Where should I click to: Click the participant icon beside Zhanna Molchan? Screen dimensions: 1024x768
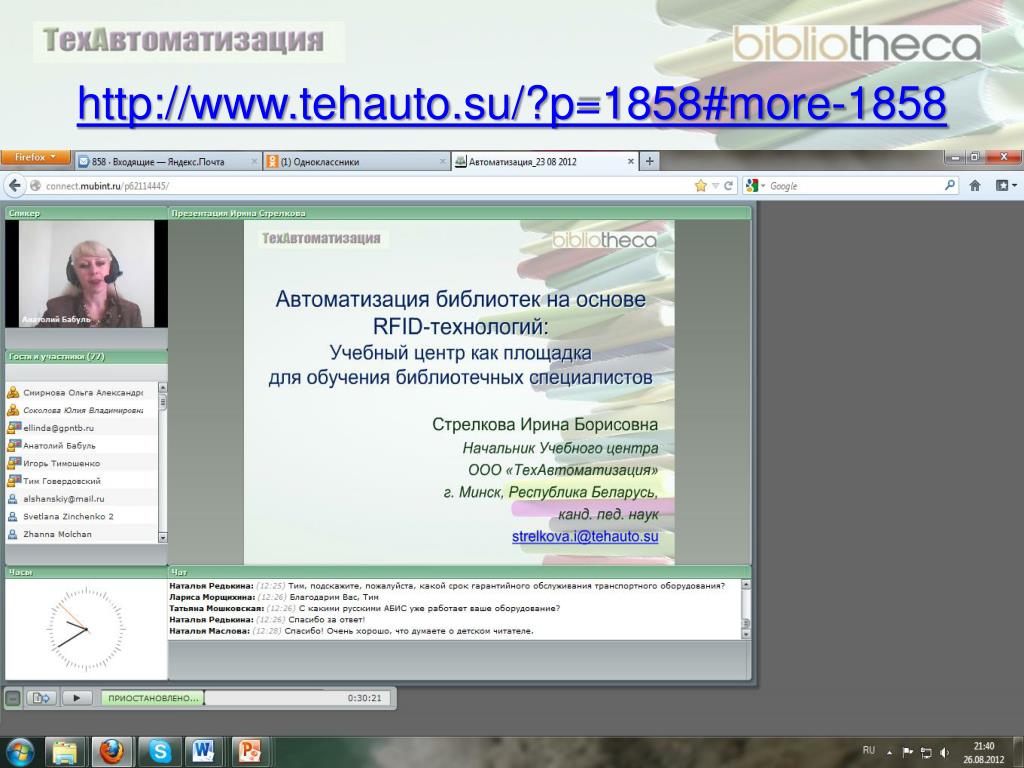(12, 534)
